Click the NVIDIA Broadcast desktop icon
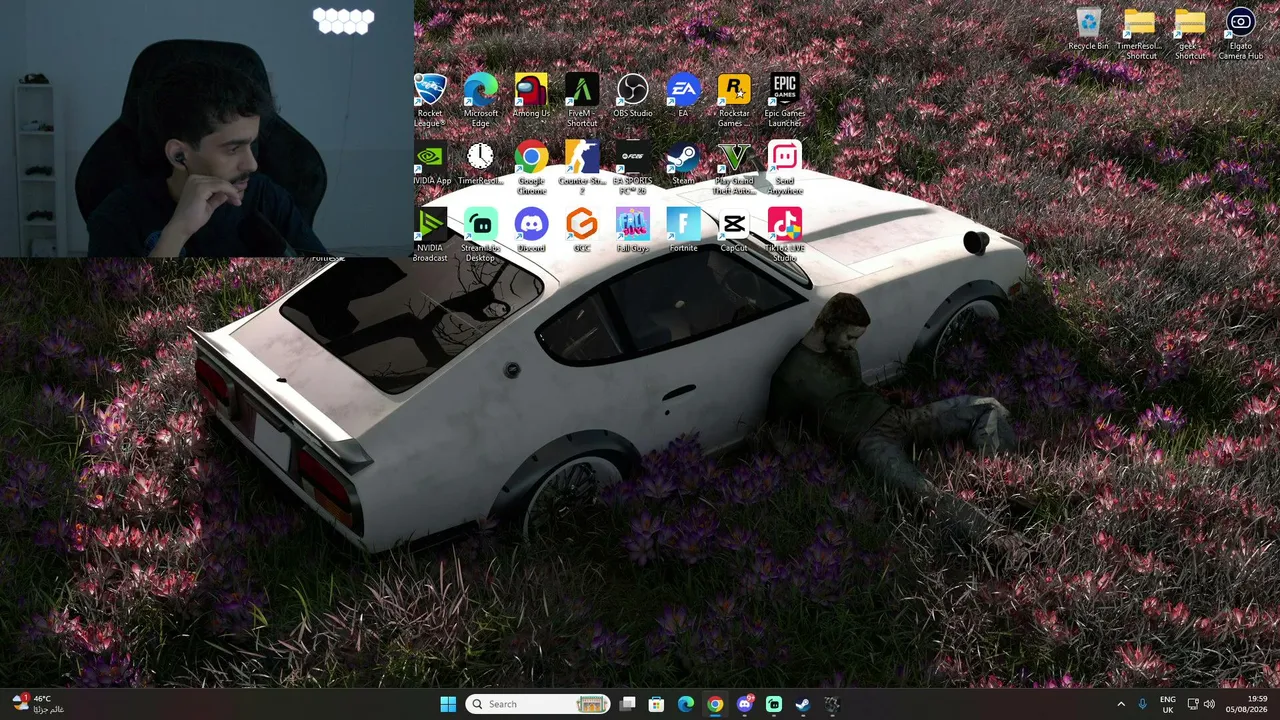This screenshot has height=720, width=1280. pyautogui.click(x=430, y=234)
